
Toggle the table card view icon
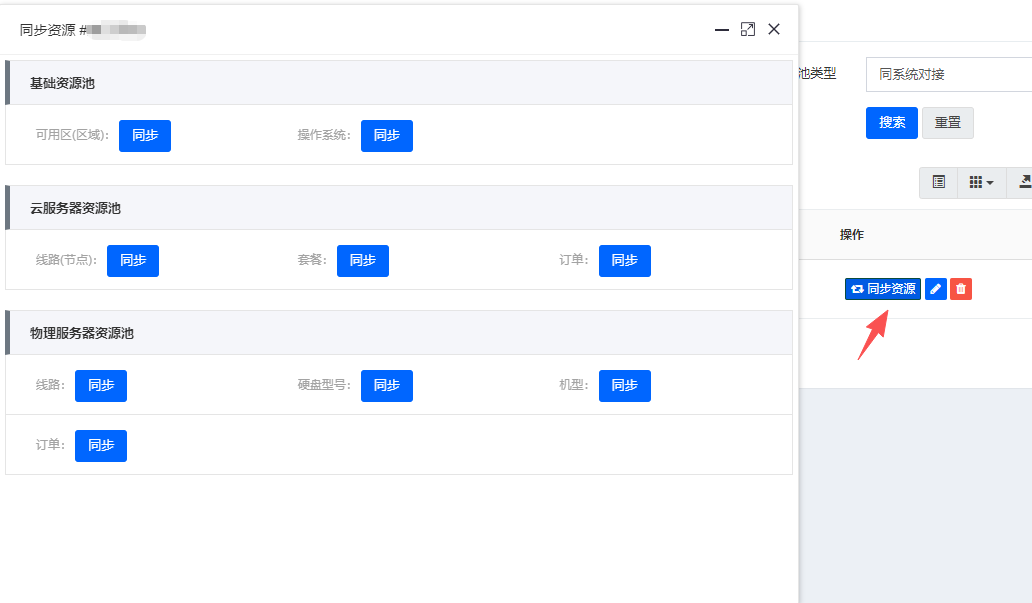tap(939, 182)
